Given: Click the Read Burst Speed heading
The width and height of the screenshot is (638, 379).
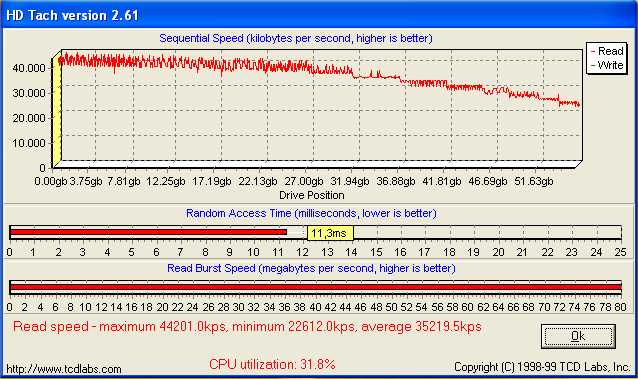Looking at the screenshot, I should pos(312,268).
